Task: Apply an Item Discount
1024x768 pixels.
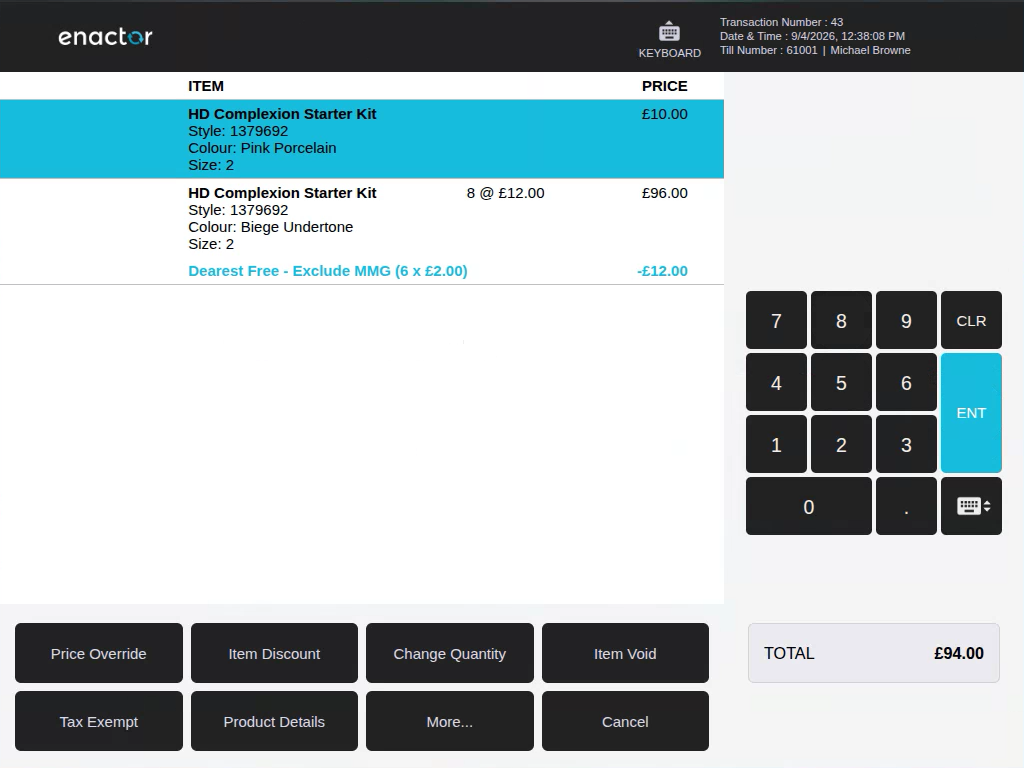Action: tap(274, 653)
